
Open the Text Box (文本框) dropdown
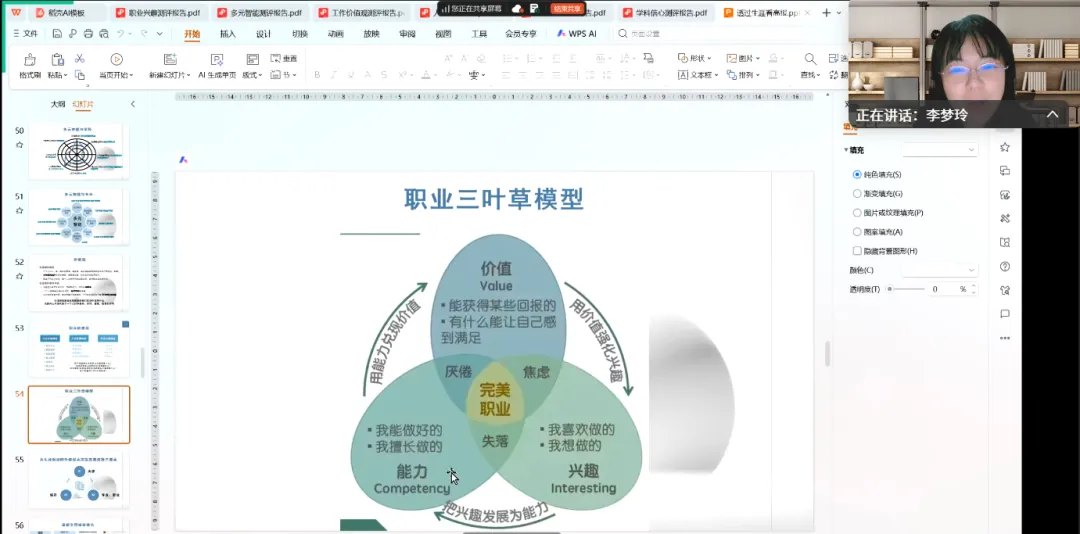[697, 75]
